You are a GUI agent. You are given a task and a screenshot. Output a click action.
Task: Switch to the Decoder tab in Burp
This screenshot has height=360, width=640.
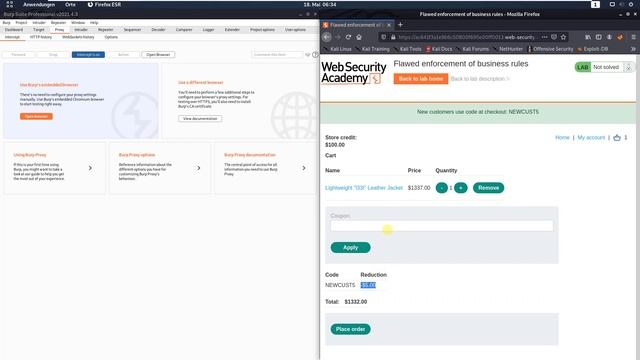[158, 30]
